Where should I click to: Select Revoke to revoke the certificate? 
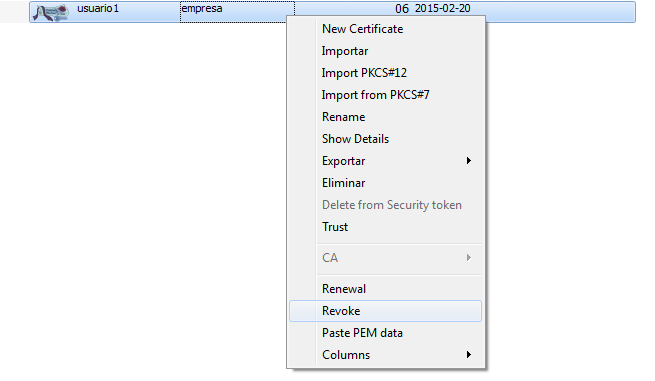coord(386,311)
